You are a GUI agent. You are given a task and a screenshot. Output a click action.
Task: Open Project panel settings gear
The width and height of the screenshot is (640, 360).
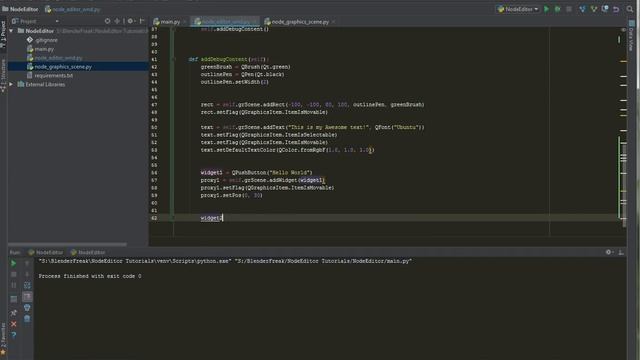click(x=131, y=21)
